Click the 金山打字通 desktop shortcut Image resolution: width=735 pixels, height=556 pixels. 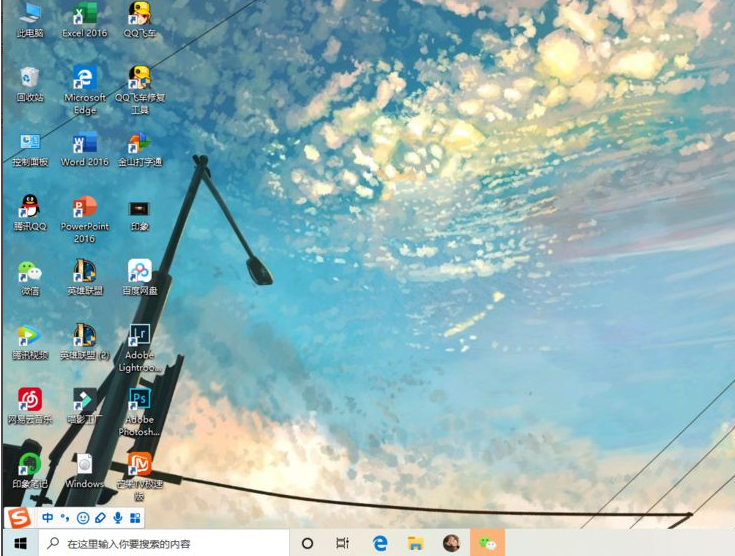click(139, 143)
